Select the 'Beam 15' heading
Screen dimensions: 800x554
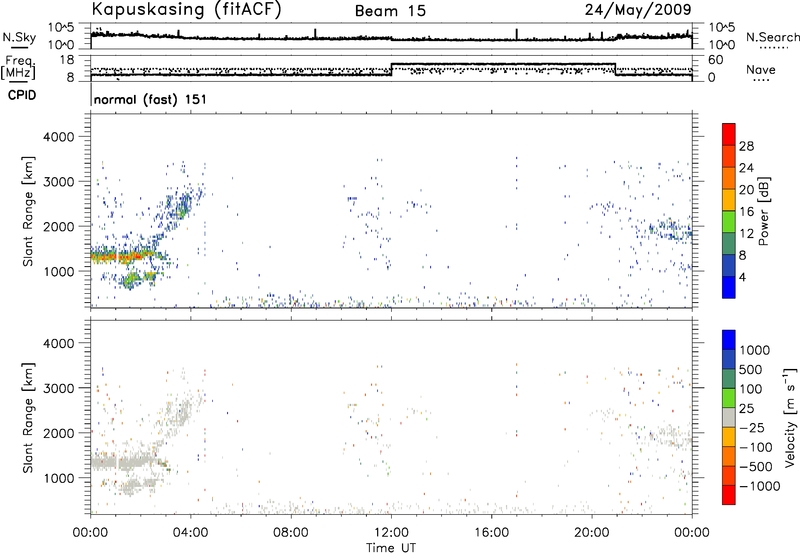coord(390,11)
